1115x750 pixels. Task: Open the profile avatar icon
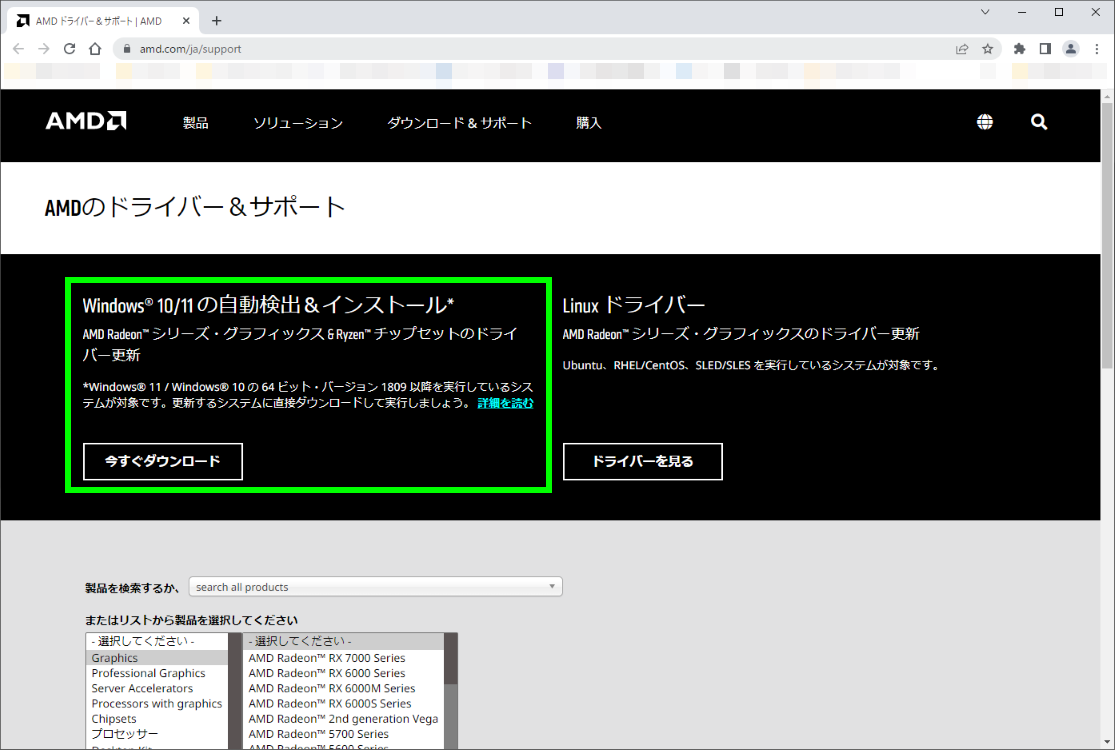(1071, 49)
